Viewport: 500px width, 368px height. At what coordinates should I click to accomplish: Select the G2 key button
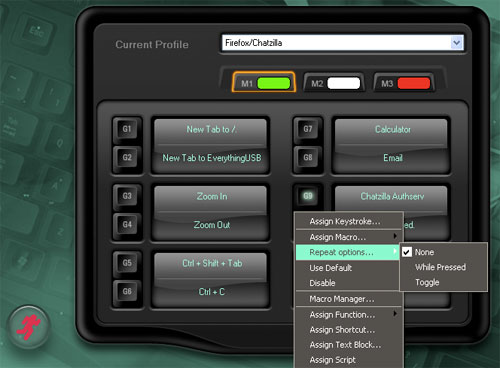(x=127, y=157)
